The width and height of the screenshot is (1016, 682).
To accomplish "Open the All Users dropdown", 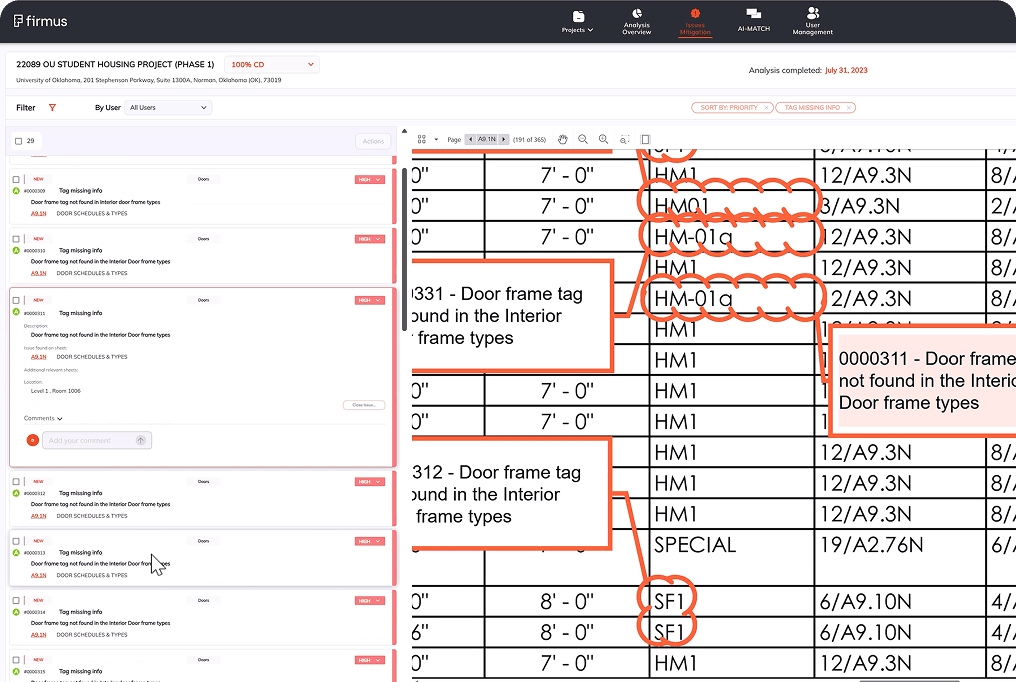I will pos(167,107).
